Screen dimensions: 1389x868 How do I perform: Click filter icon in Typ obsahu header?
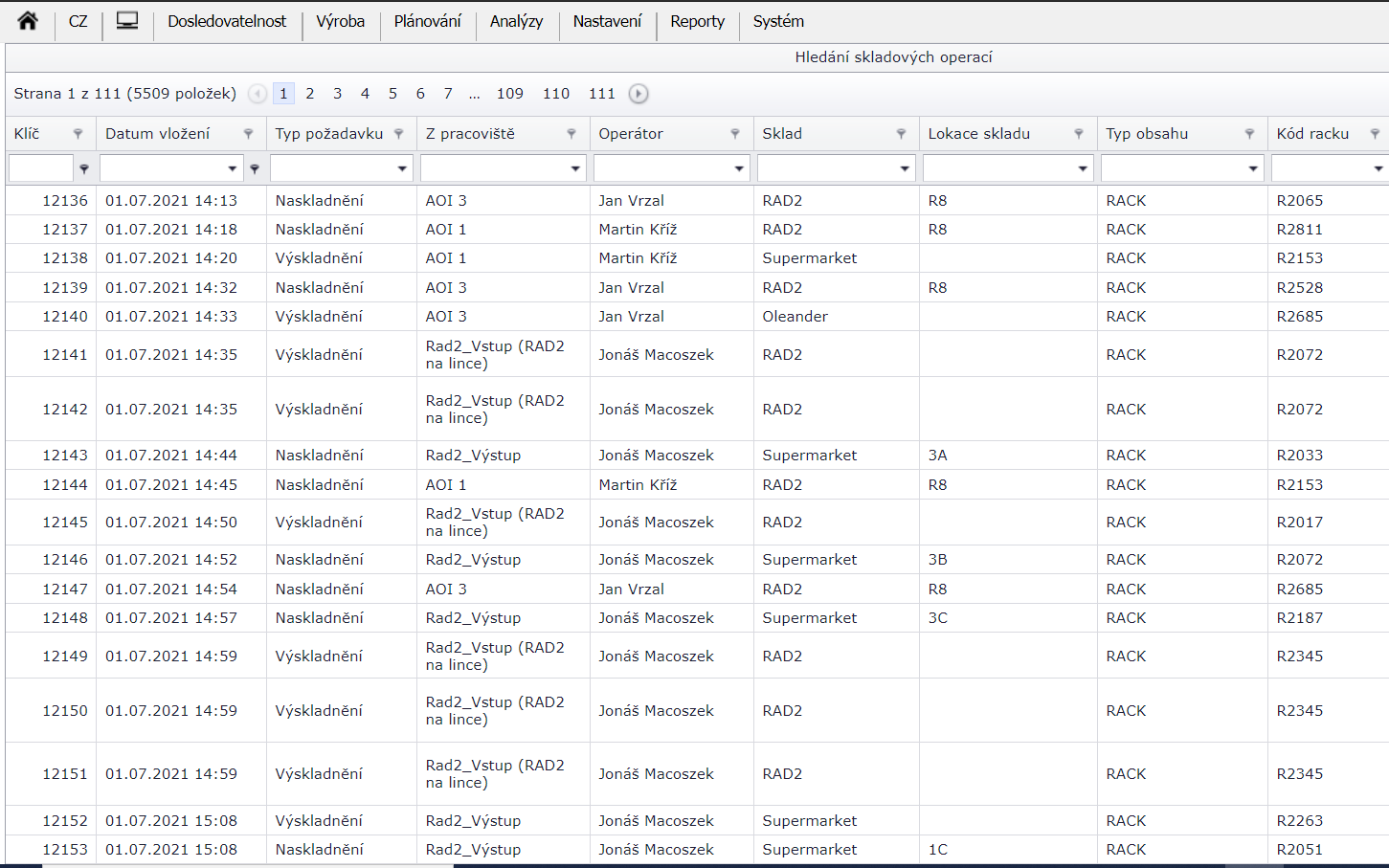[1249, 134]
